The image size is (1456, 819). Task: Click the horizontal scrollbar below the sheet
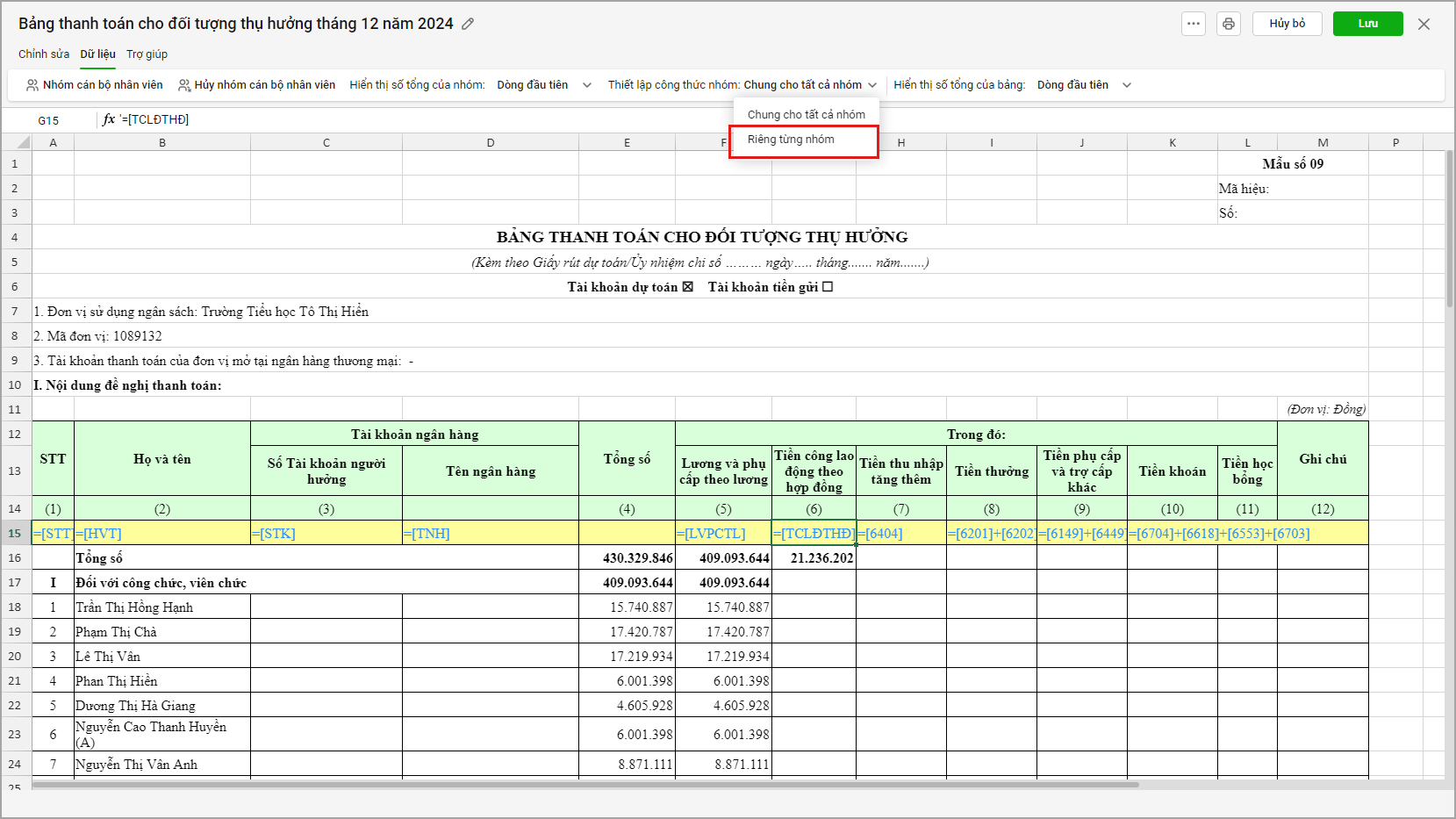pyautogui.click(x=585, y=785)
